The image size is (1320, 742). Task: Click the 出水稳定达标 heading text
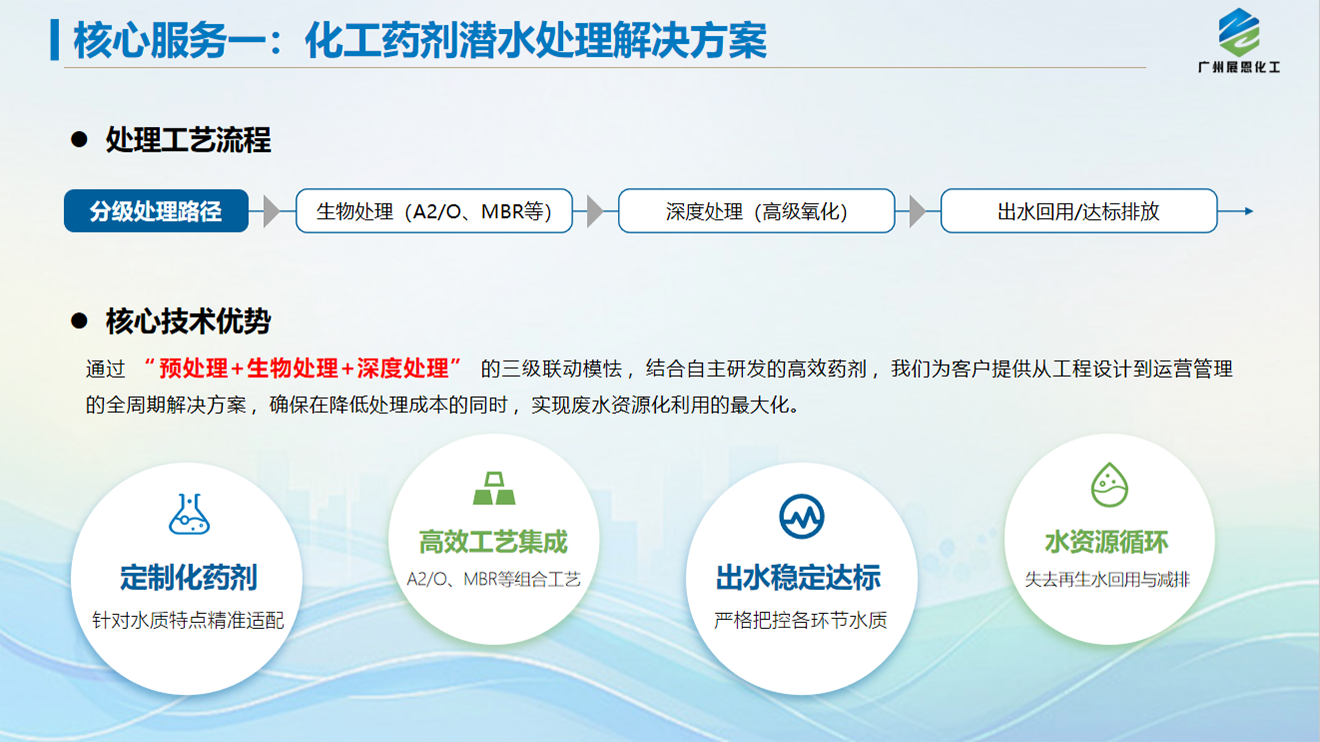pos(799,578)
